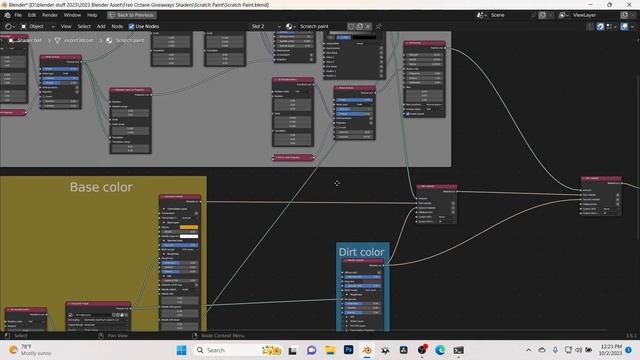Open Task View on taskbar
The width and height of the screenshot is (640, 360).
[x=293, y=350]
